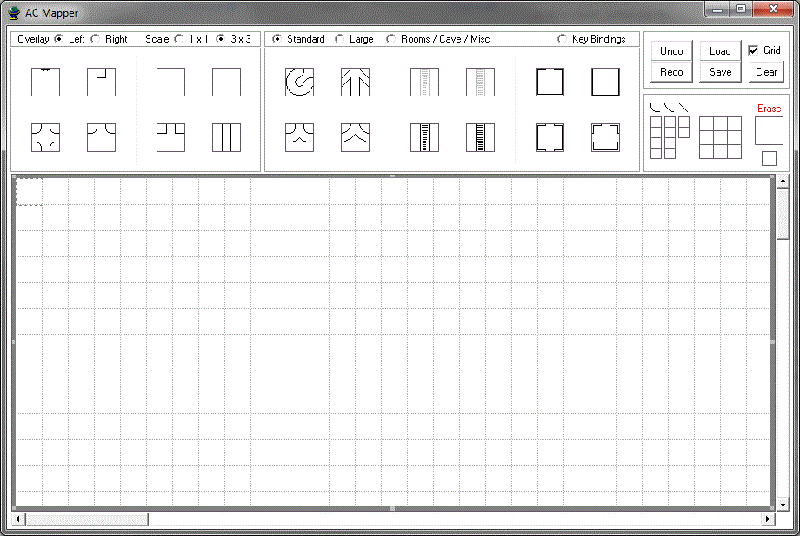Select the Rooms / Cave / Misc option
The image size is (800, 536).
point(391,40)
